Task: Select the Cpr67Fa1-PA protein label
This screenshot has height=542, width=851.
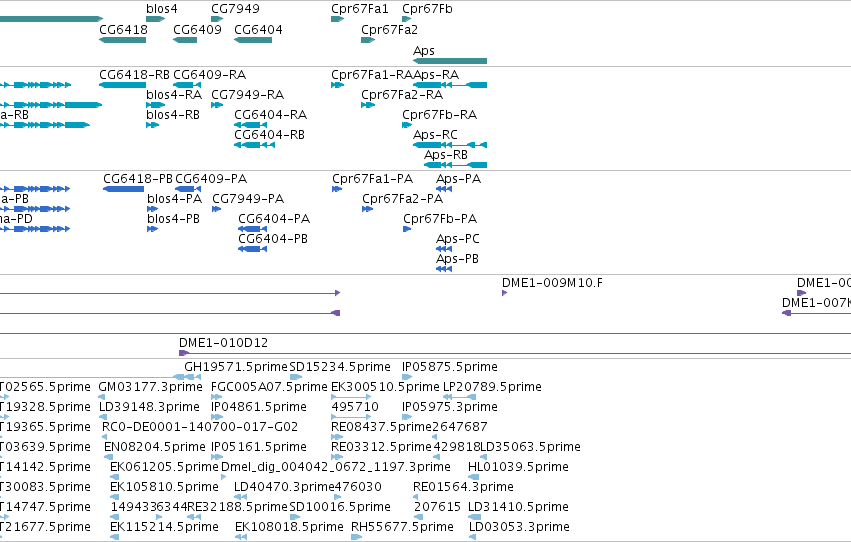Action: (372, 178)
